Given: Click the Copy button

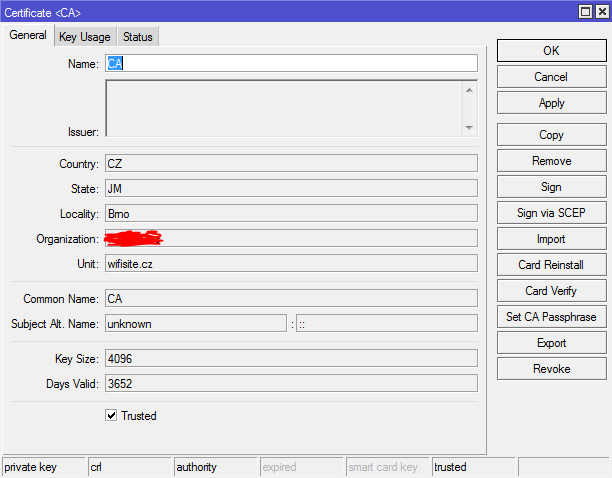Looking at the screenshot, I should pos(551,135).
